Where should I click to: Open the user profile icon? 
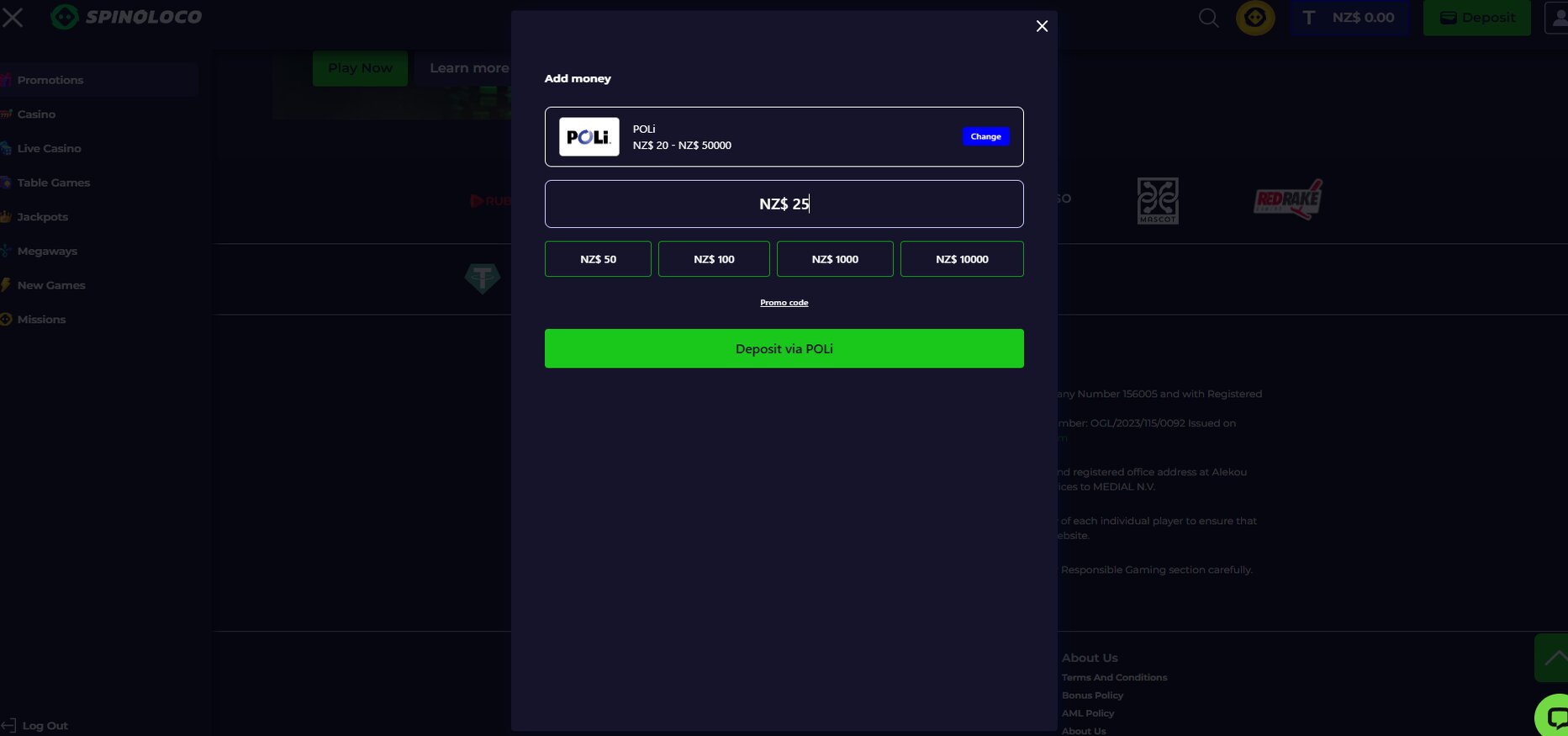[x=1557, y=18]
